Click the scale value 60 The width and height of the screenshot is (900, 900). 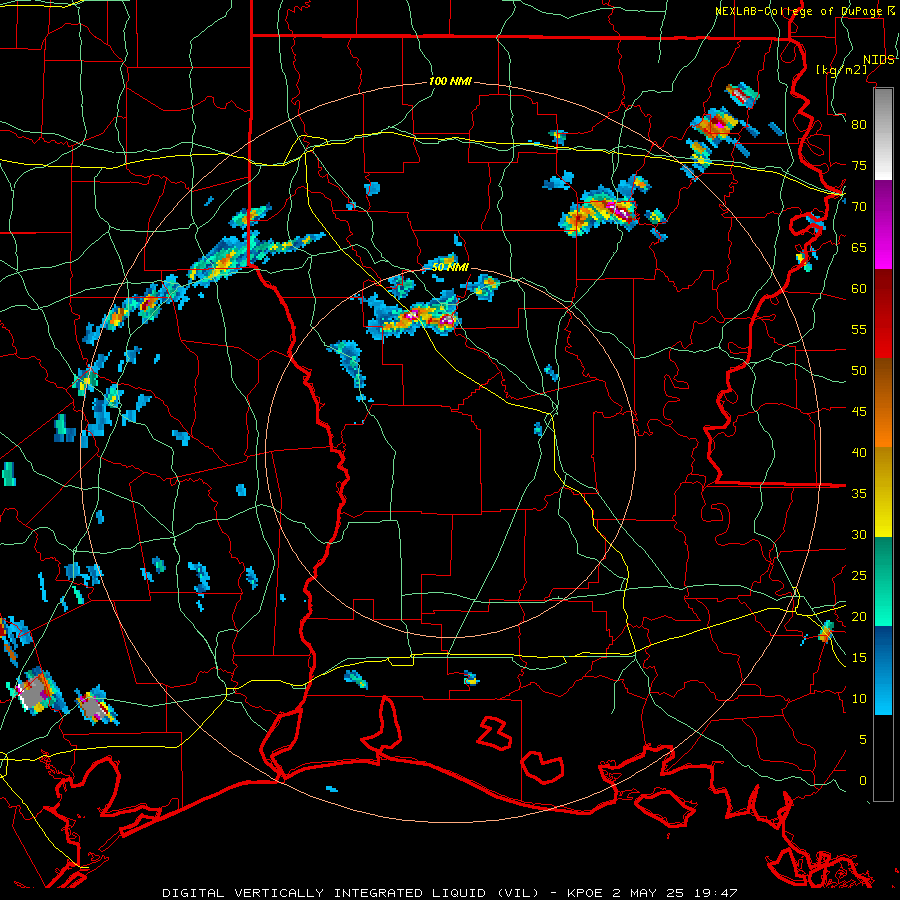[859, 289]
